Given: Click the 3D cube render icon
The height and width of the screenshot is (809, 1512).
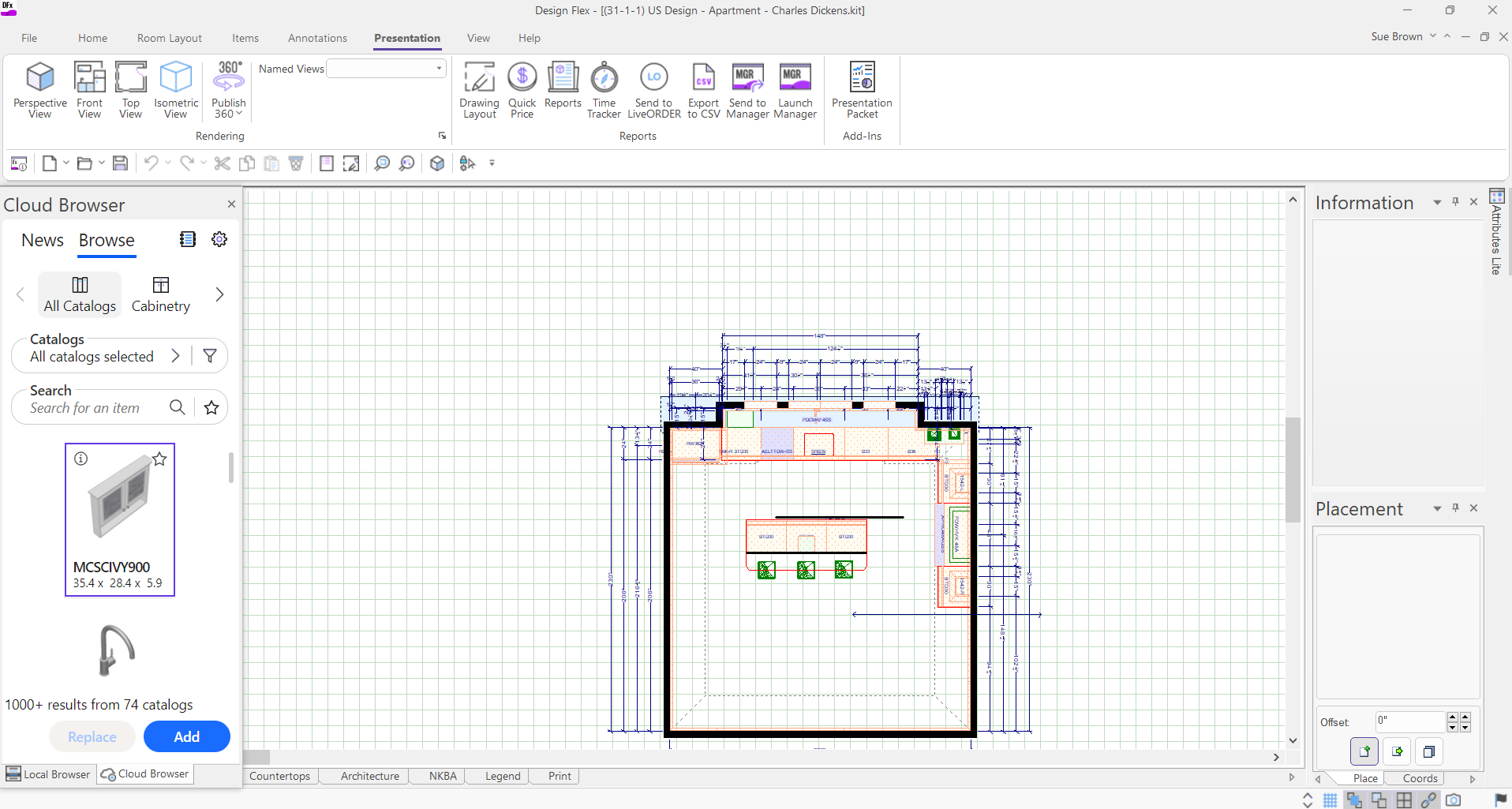Looking at the screenshot, I should tap(437, 163).
